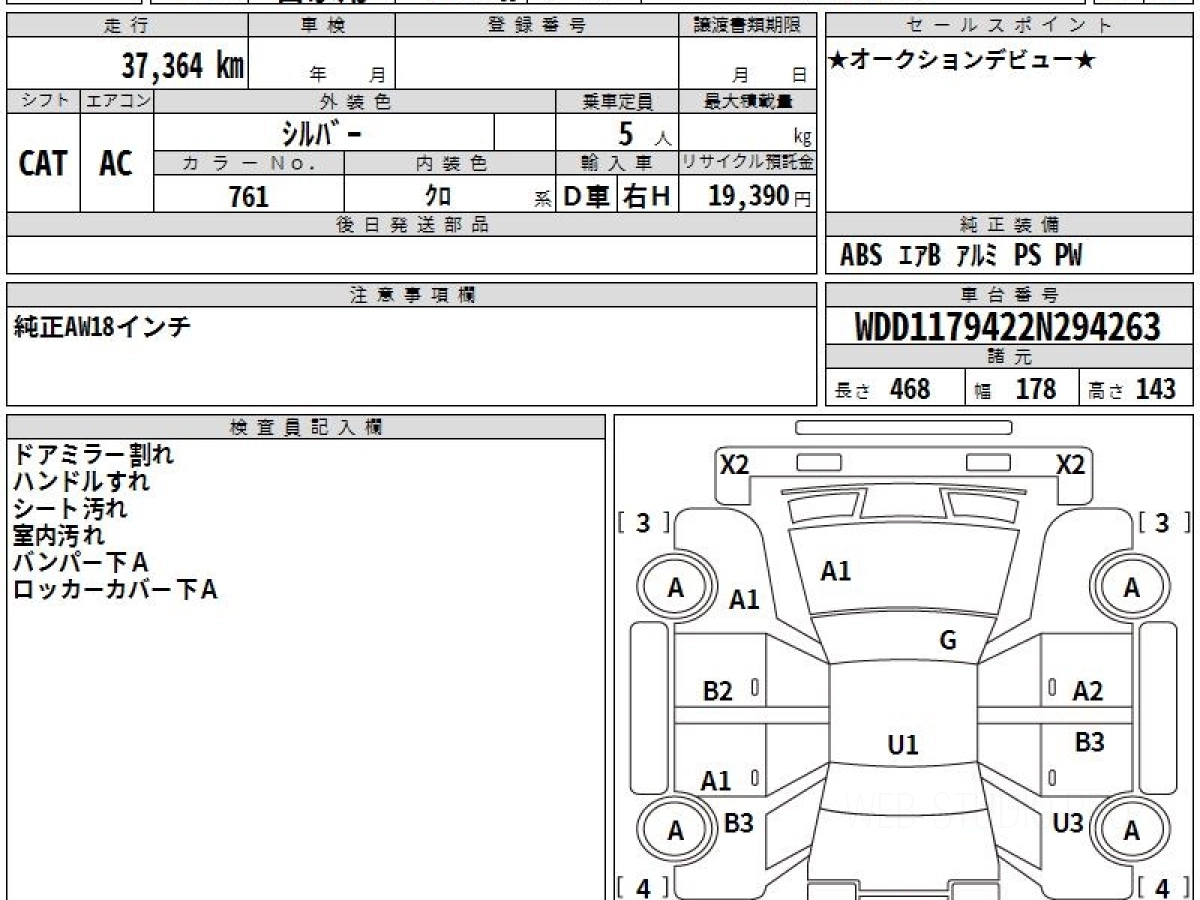Select the クロ interior color value
Screen dimensions: 1200x900
(x=437, y=196)
